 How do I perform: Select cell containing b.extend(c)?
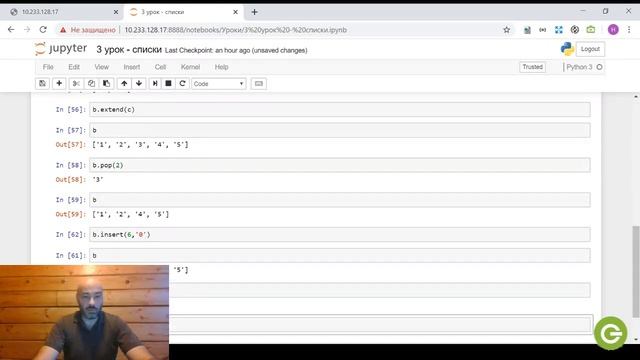[340, 109]
